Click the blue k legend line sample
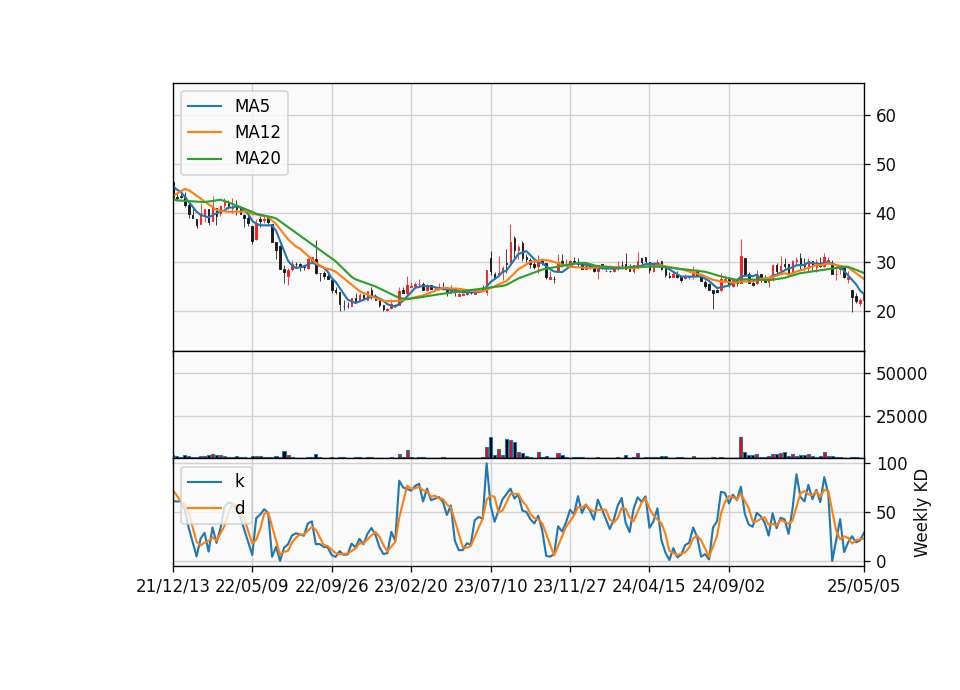 [204, 481]
